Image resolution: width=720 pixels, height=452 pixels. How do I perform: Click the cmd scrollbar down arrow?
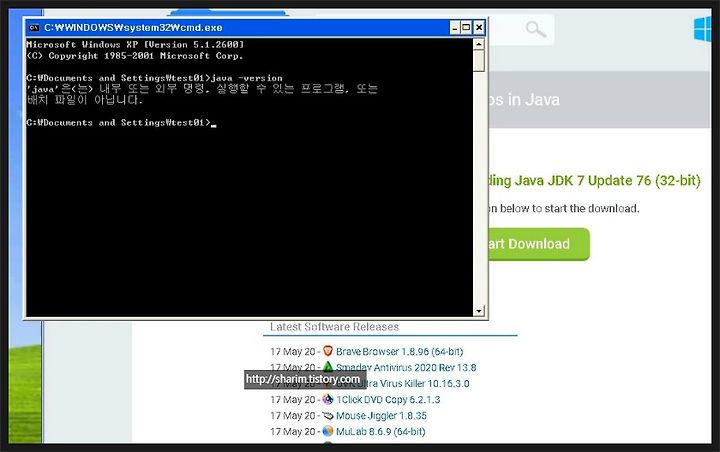[478, 311]
